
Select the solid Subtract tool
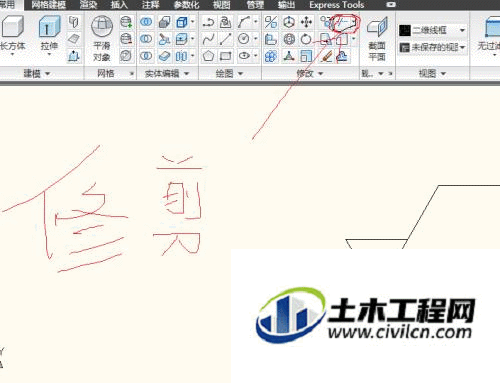pos(146,39)
